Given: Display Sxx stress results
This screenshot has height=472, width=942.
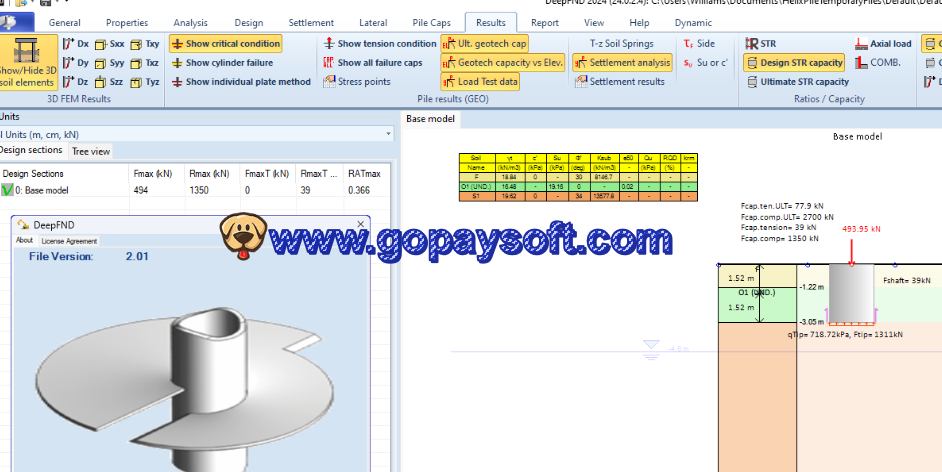Looking at the screenshot, I should coord(109,44).
